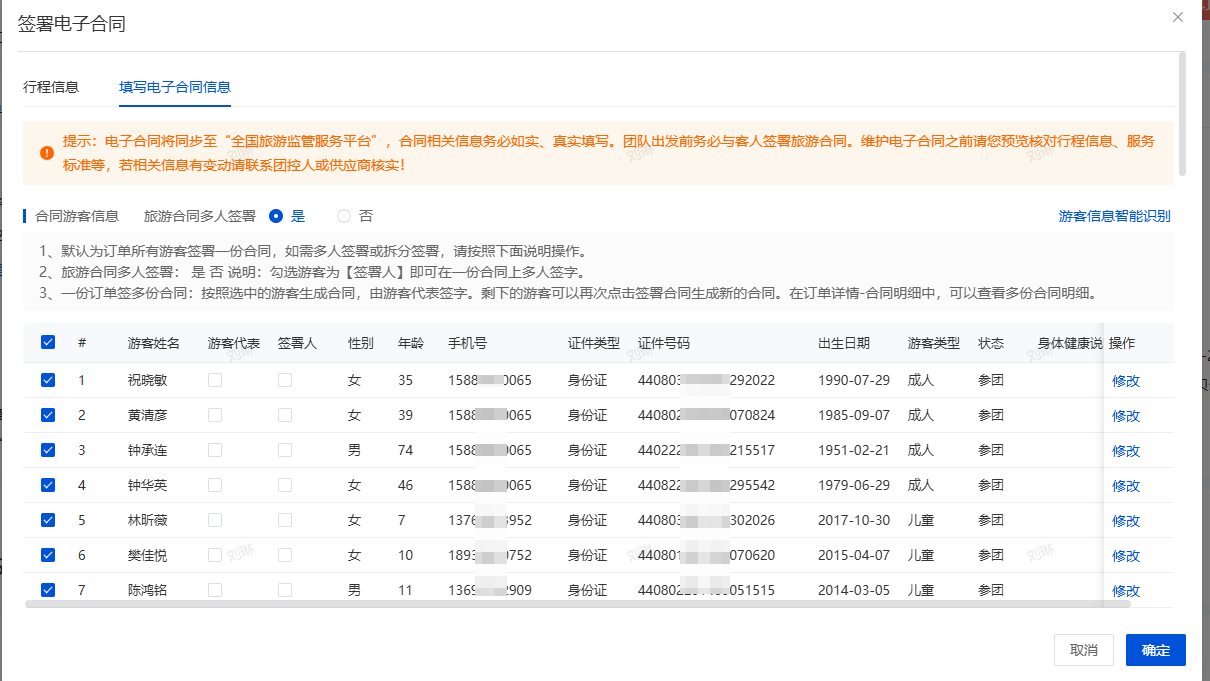The image size is (1210, 681).
Task: Confirm with the 确定 button
Action: click(x=1155, y=650)
